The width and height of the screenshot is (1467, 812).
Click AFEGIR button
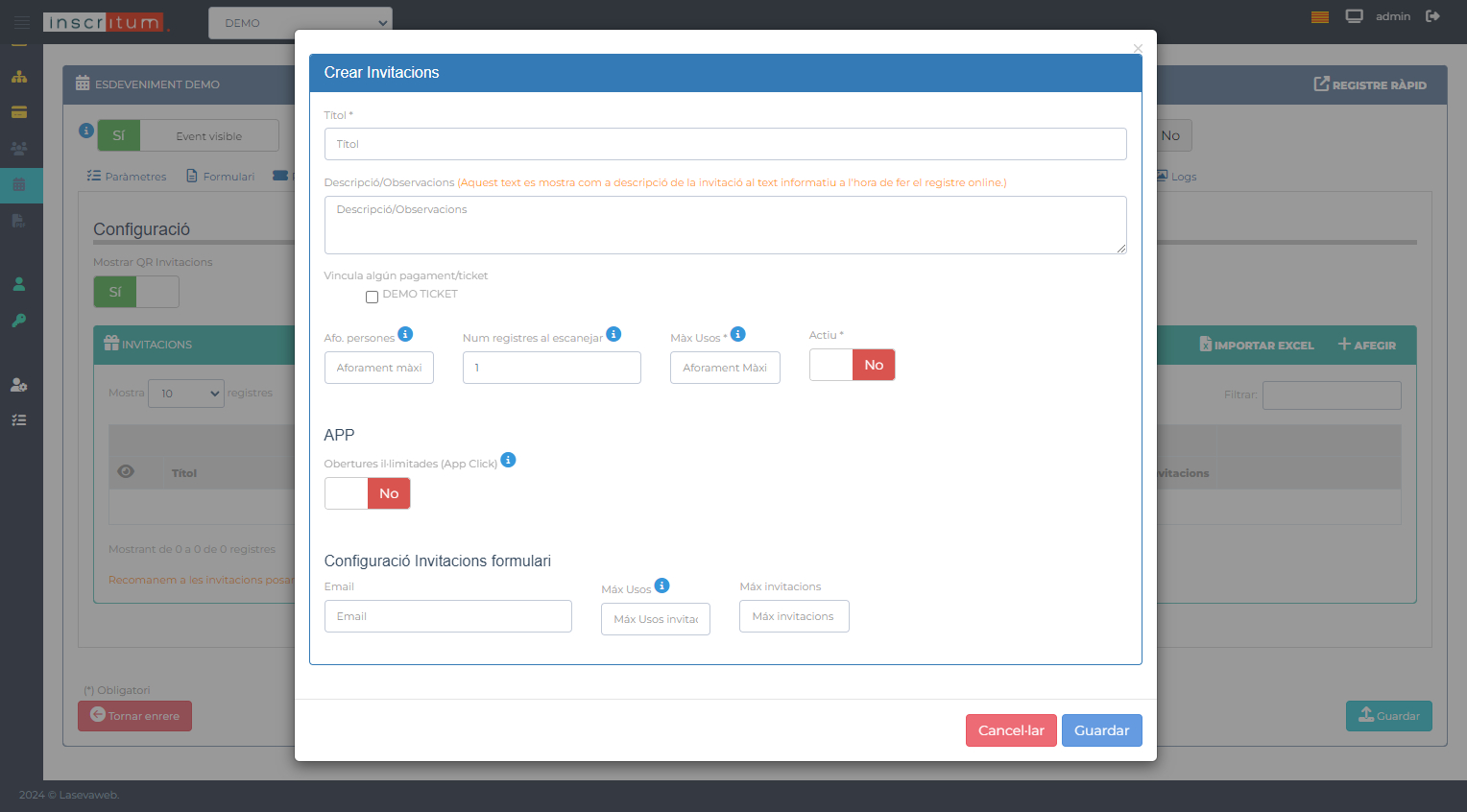(x=1367, y=345)
